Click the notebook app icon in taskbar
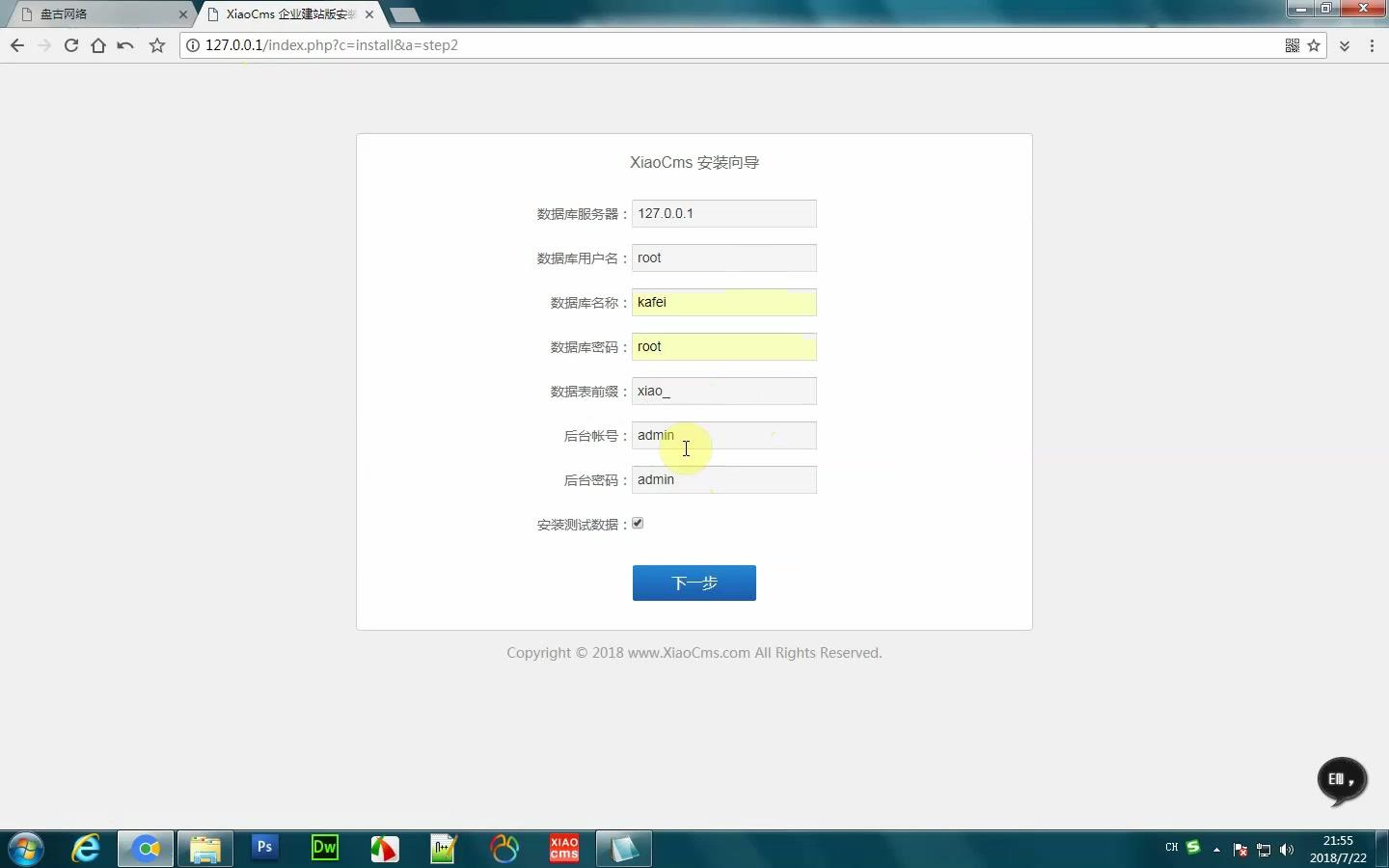The image size is (1389, 868). [623, 849]
